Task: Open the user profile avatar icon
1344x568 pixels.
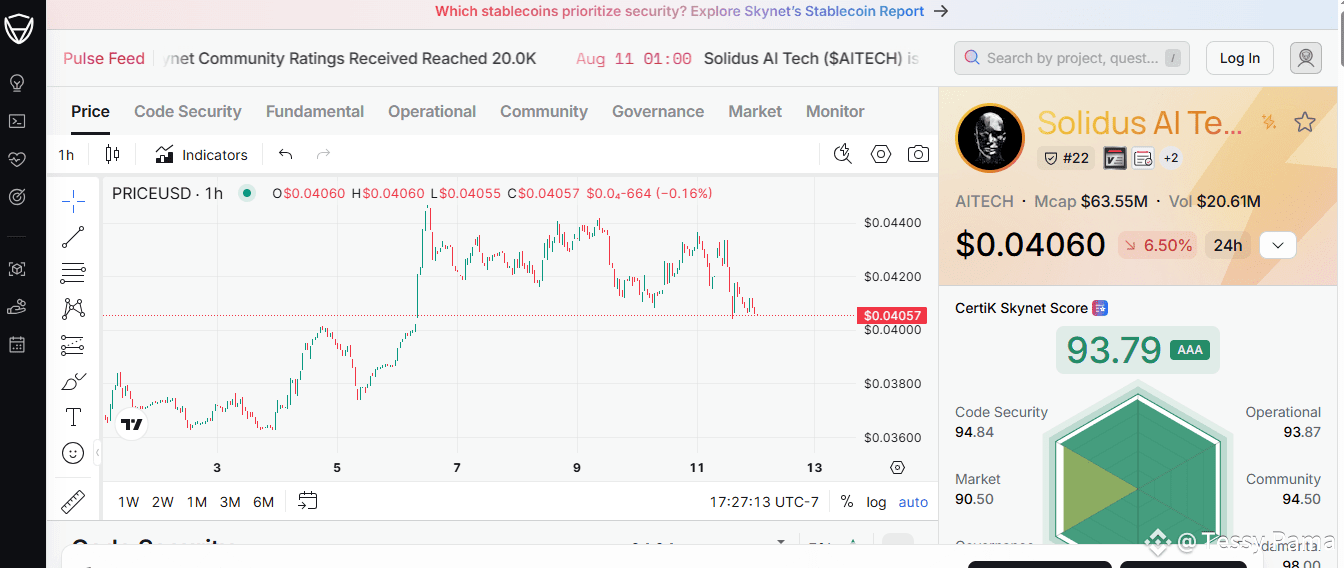Action: [1305, 58]
